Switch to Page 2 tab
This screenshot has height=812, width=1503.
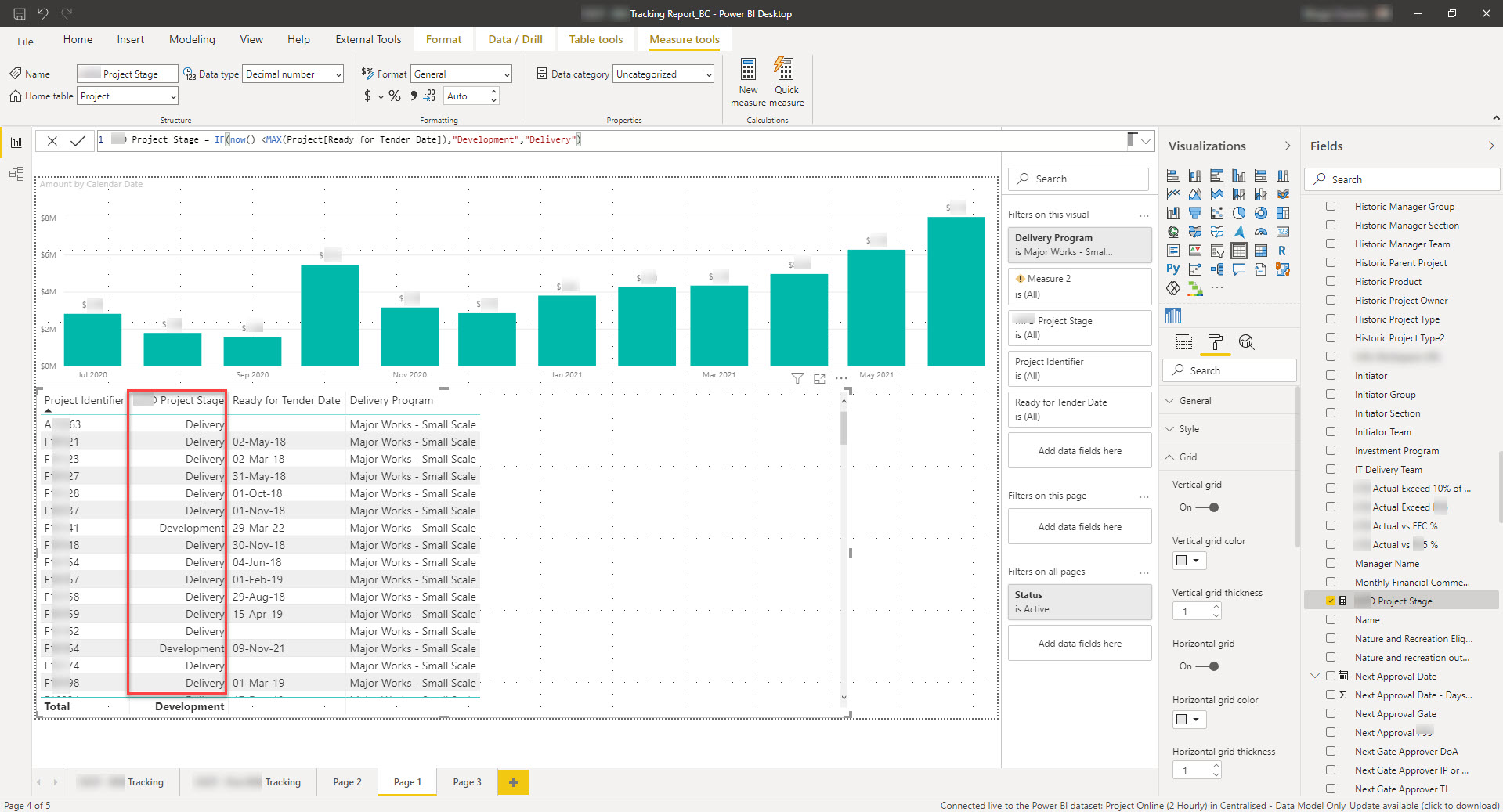347,781
